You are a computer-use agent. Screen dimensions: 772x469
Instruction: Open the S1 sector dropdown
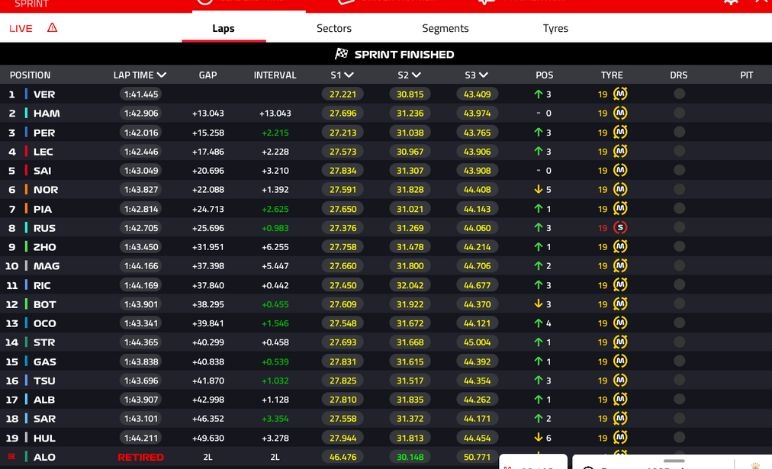349,75
